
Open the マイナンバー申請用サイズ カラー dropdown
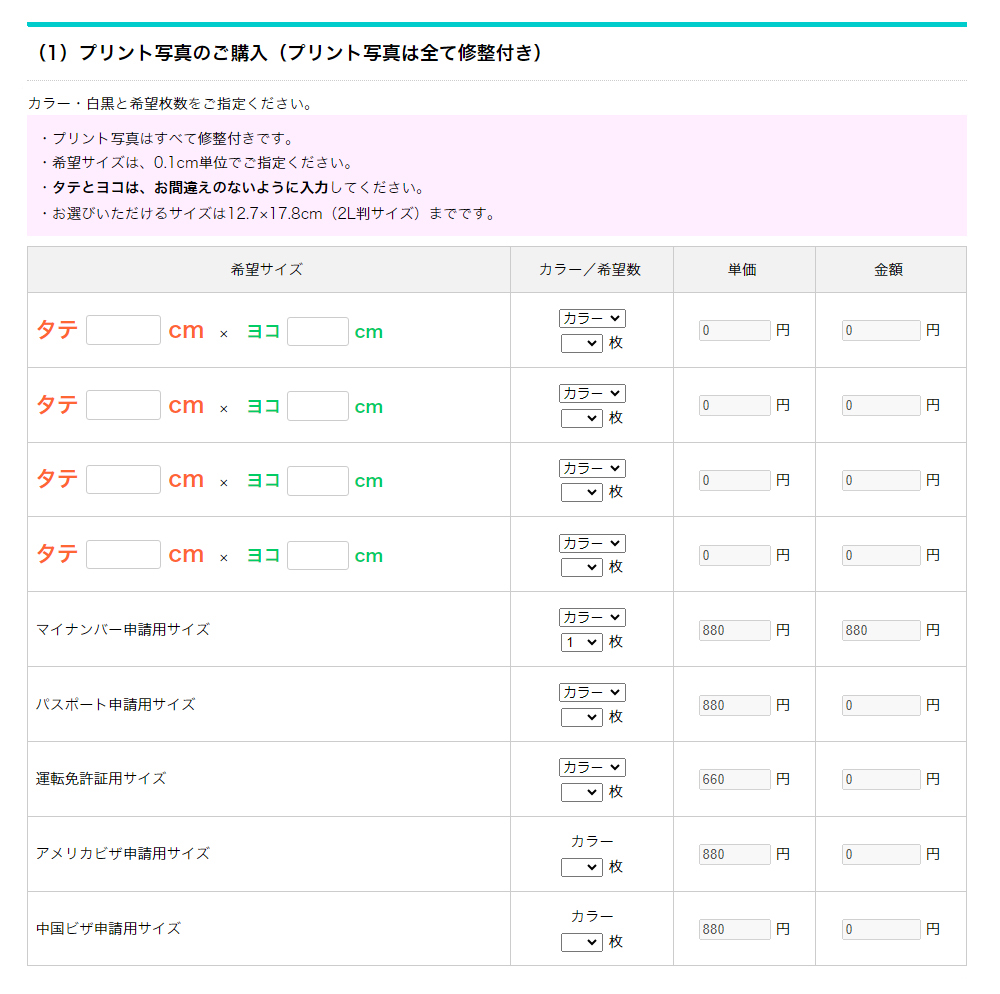pos(592,617)
